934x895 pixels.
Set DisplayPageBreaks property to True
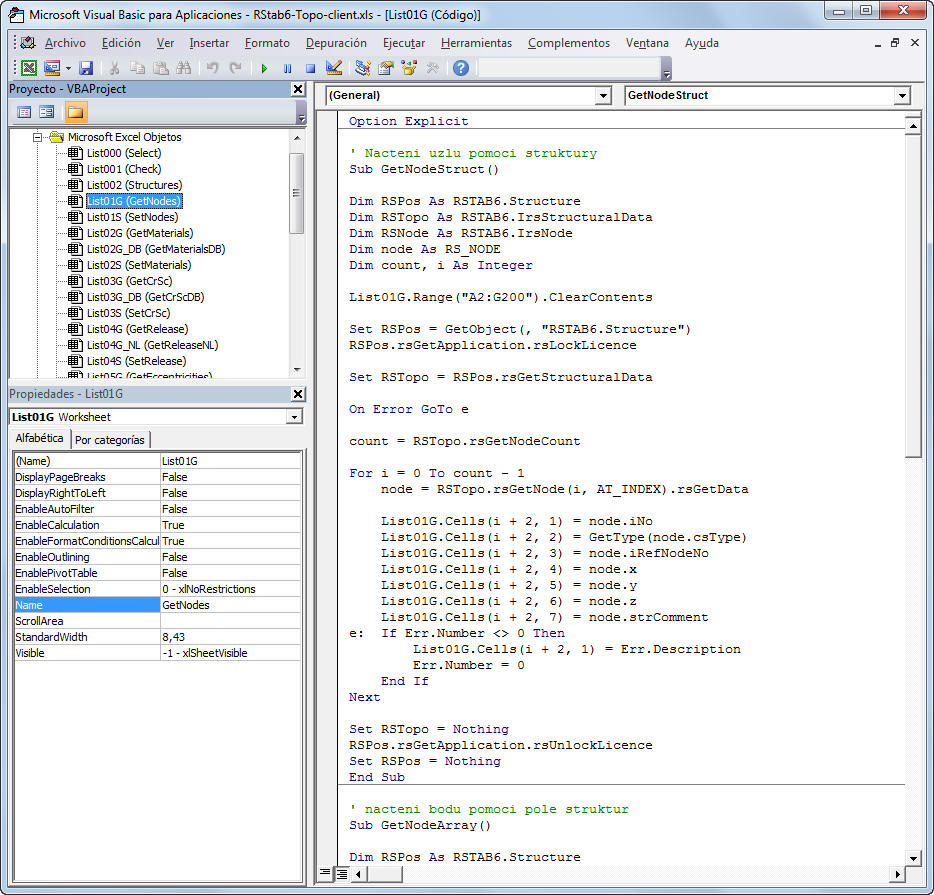[230, 477]
